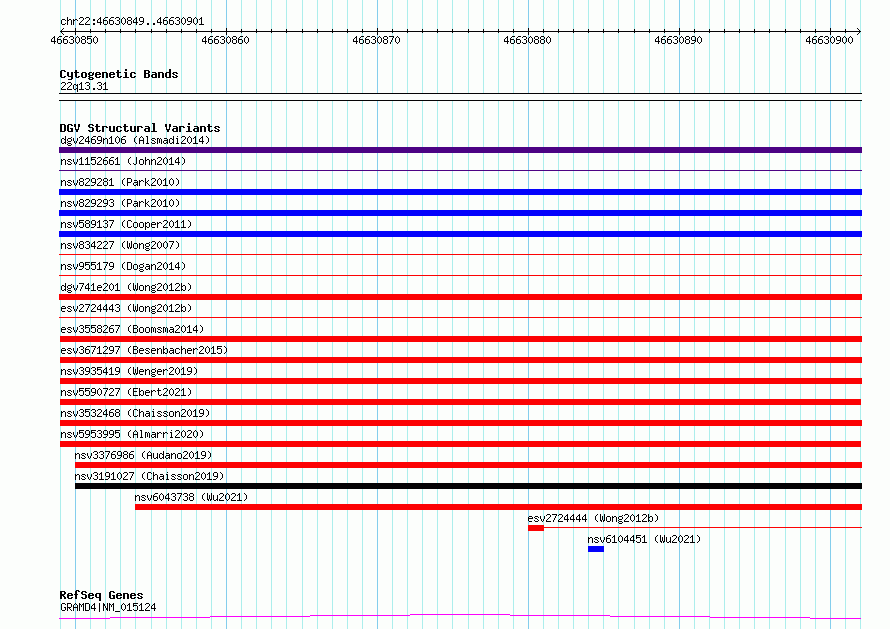This screenshot has width=890, height=629.
Task: Open variant dgv2469n106 (Alsmadi2014) label
Action: [x=135, y=140]
